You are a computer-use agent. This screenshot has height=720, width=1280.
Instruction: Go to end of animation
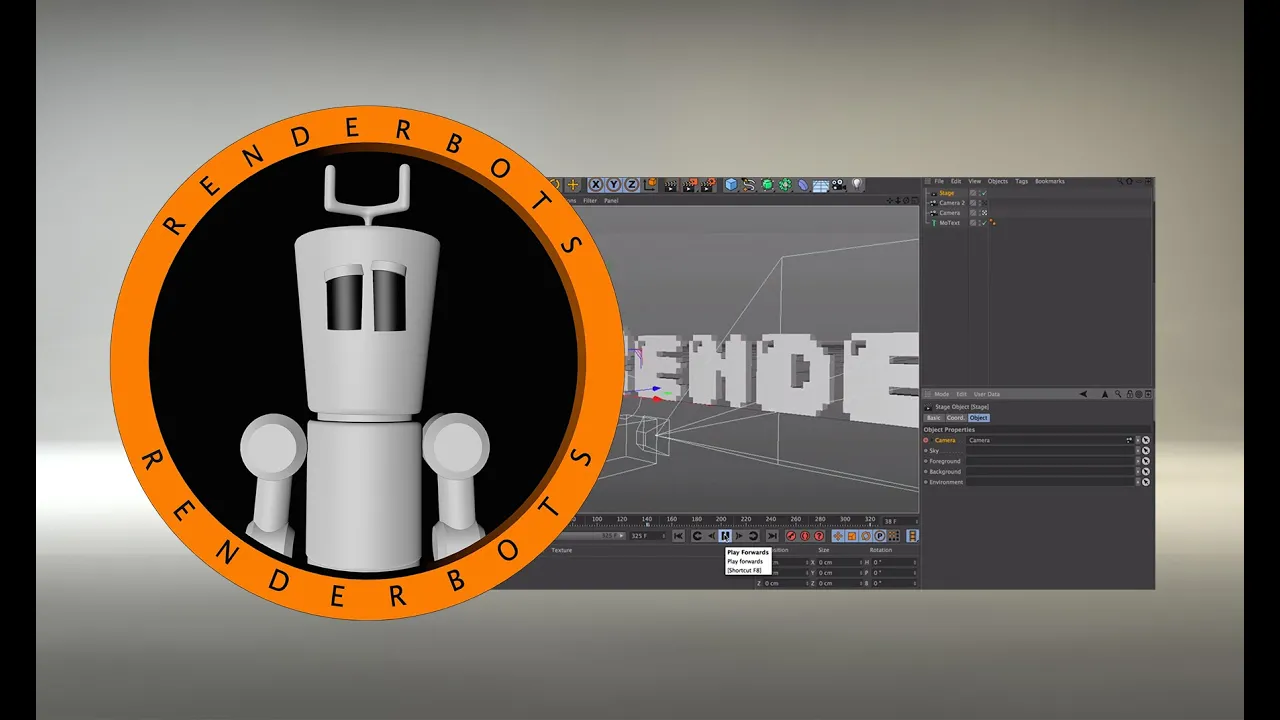[772, 536]
